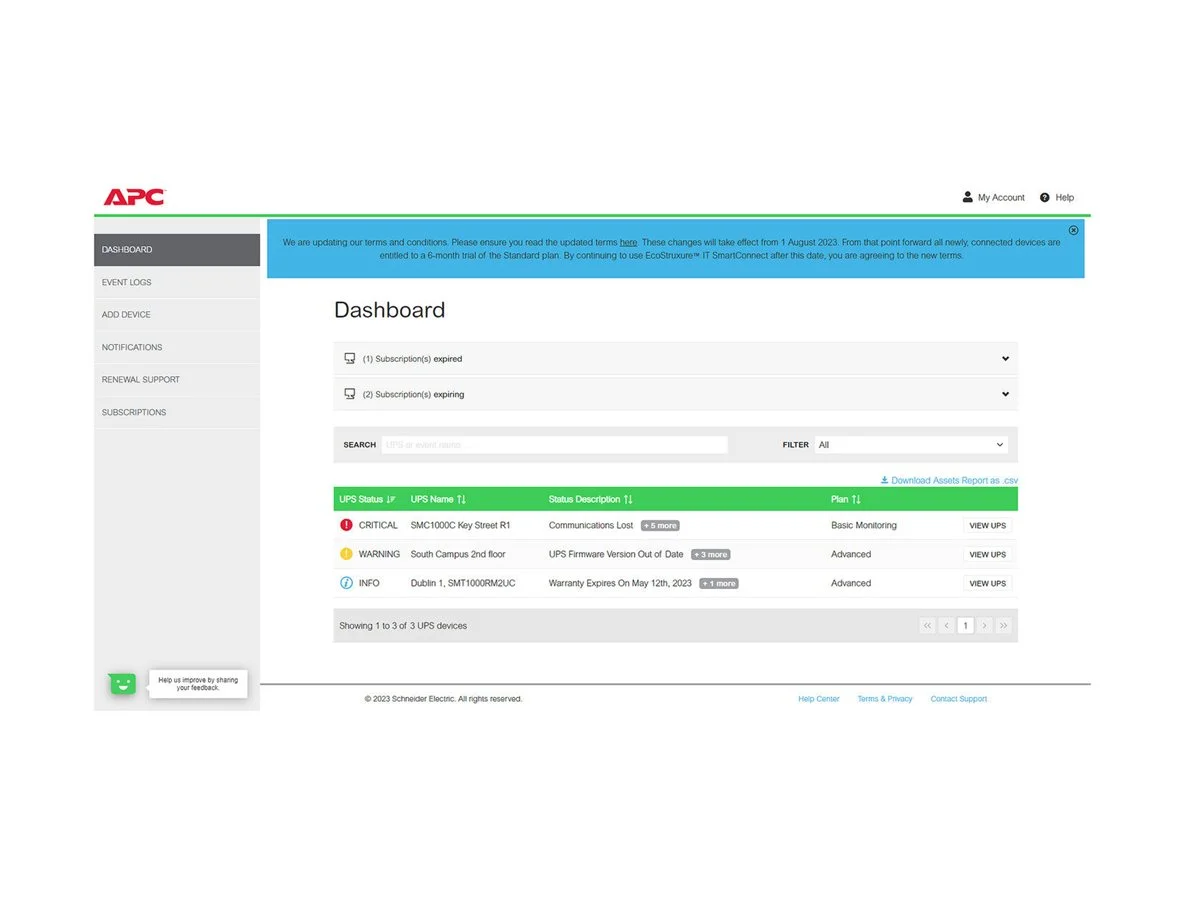The image size is (1200, 900).
Task: Expand the expiring subscriptions panel
Action: 1005,394
